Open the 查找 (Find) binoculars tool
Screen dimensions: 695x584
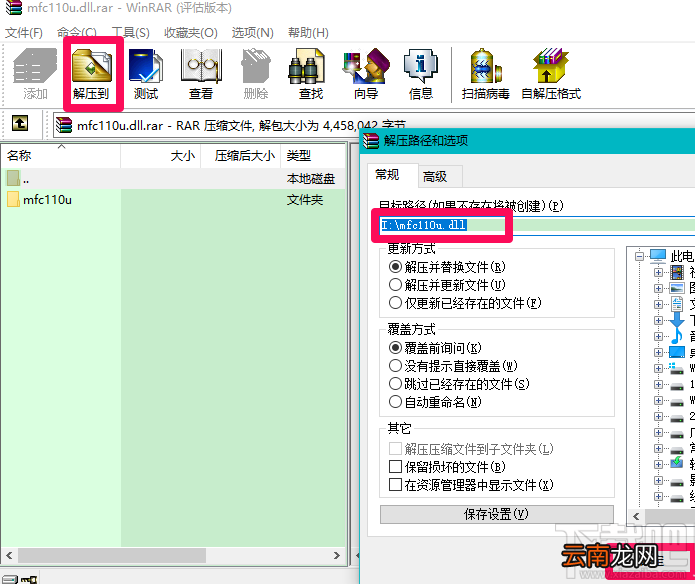tap(307, 66)
